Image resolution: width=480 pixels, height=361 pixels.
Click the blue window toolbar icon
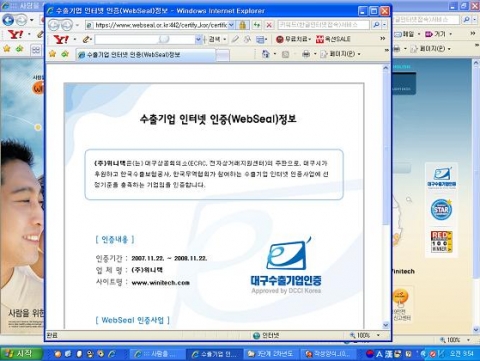pyautogui.click(x=260, y=40)
